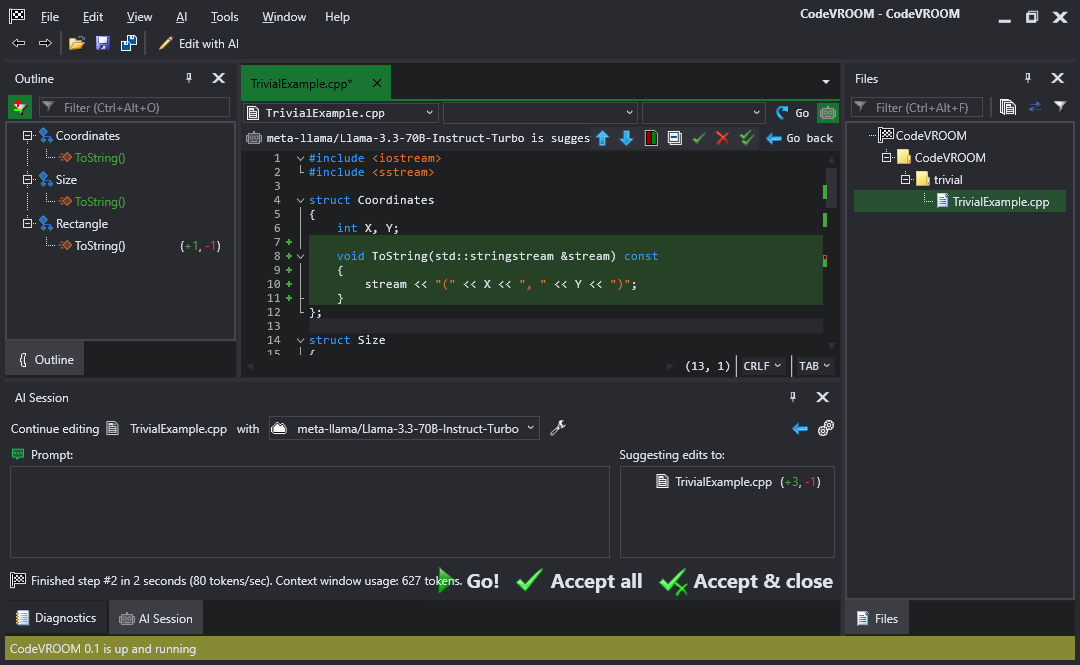Close the TrivialExample.cpp tab

[377, 83]
